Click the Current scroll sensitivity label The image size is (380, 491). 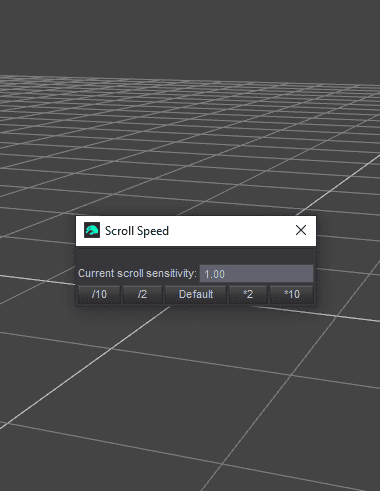coord(137,274)
